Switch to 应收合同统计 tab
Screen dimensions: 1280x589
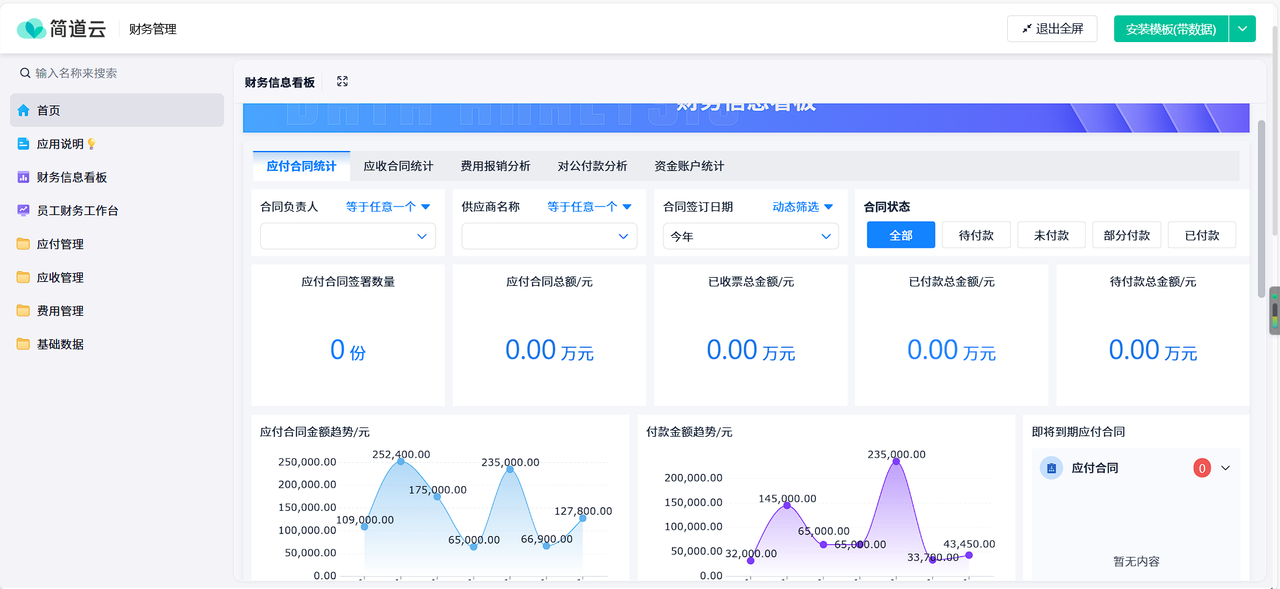[x=398, y=166]
